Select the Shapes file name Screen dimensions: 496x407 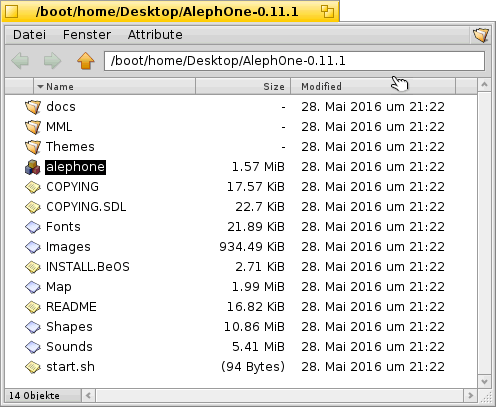[x=69, y=327]
